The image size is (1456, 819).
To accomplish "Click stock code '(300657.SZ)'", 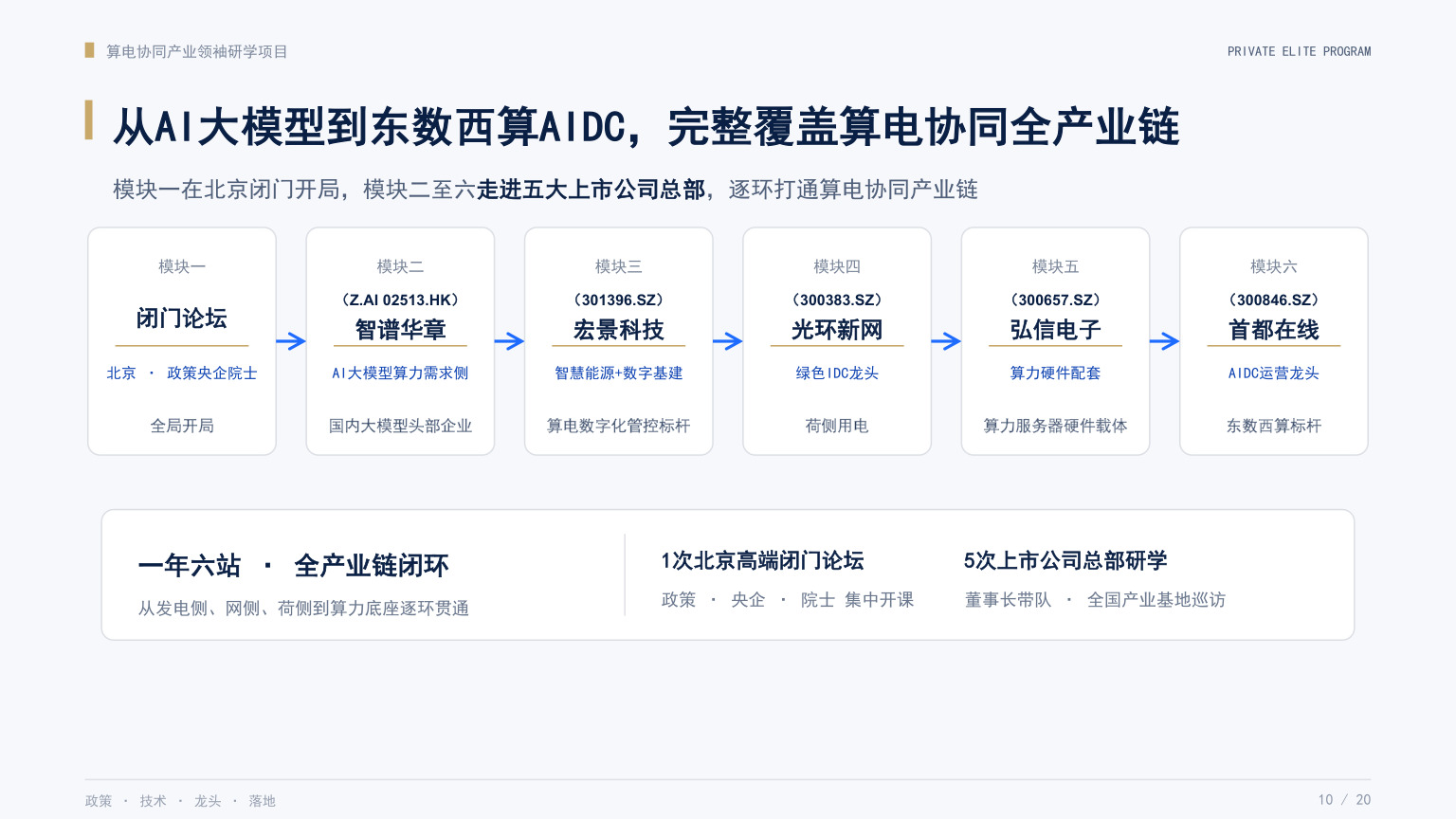I will (x=1055, y=300).
